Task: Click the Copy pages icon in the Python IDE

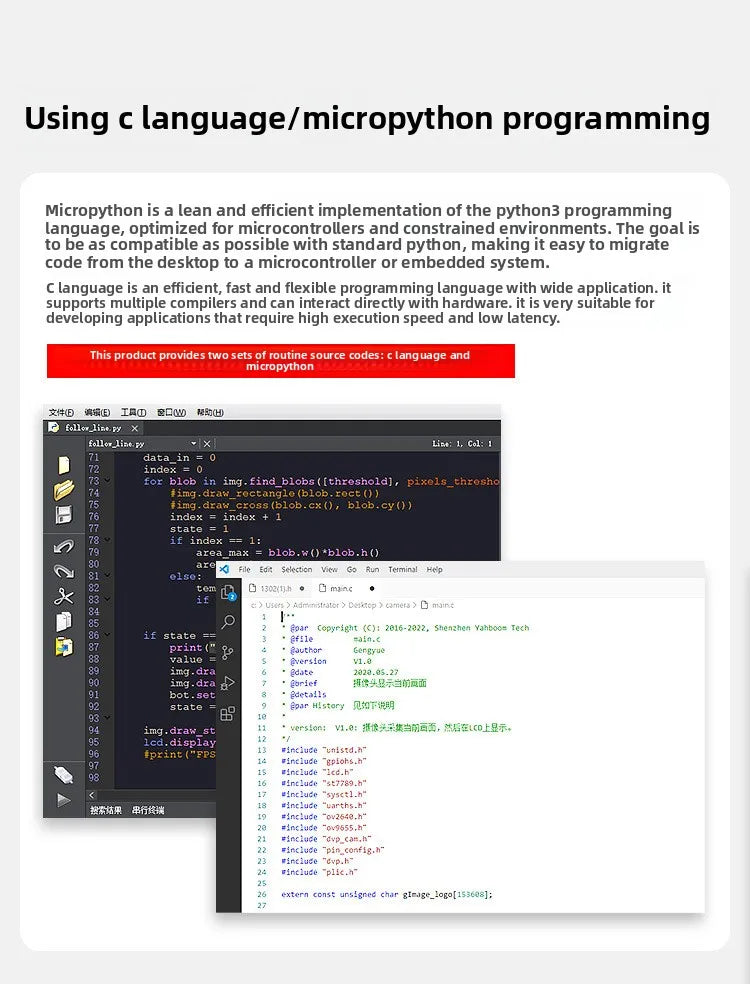Action: [63, 621]
